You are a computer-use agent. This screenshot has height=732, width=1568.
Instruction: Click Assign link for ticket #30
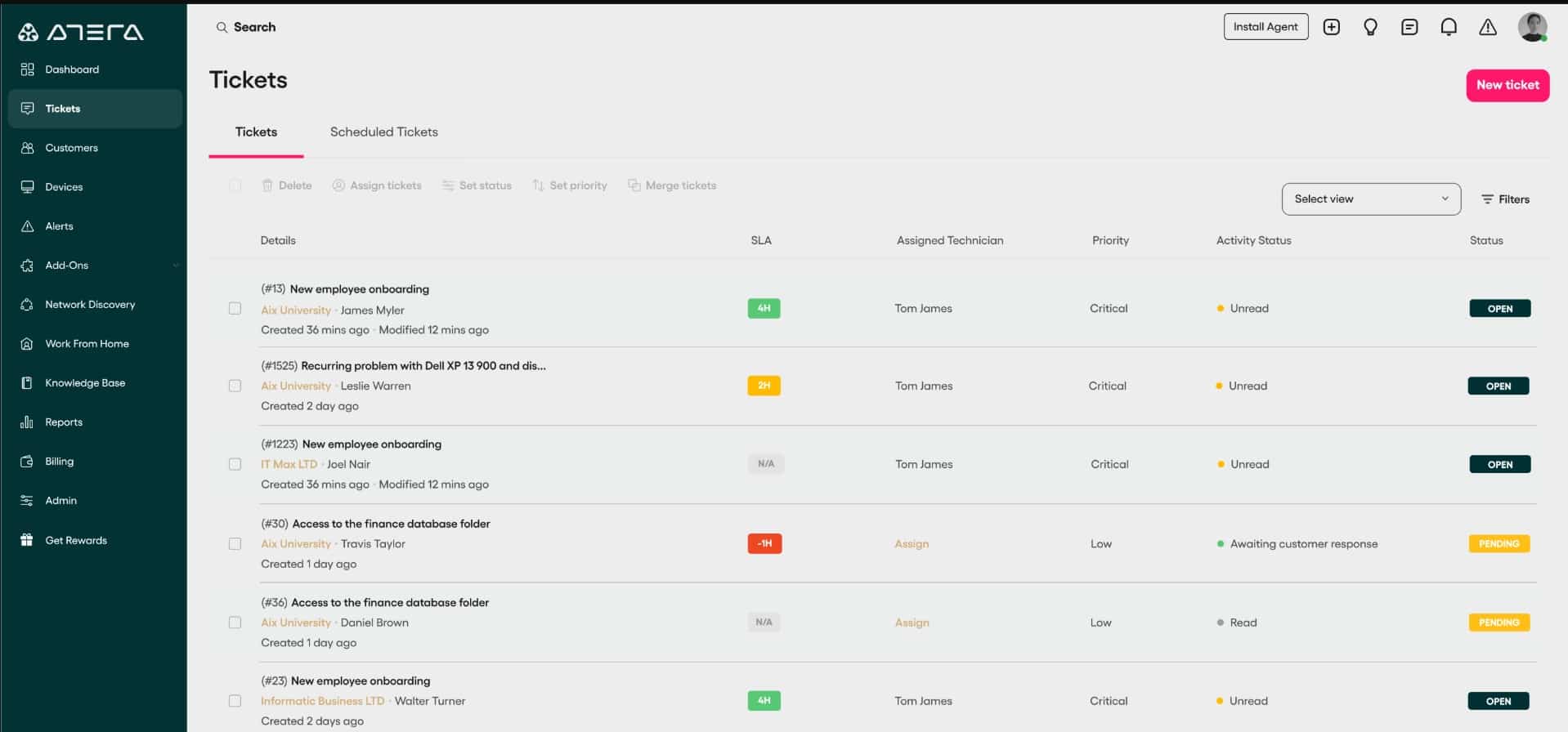click(x=911, y=544)
